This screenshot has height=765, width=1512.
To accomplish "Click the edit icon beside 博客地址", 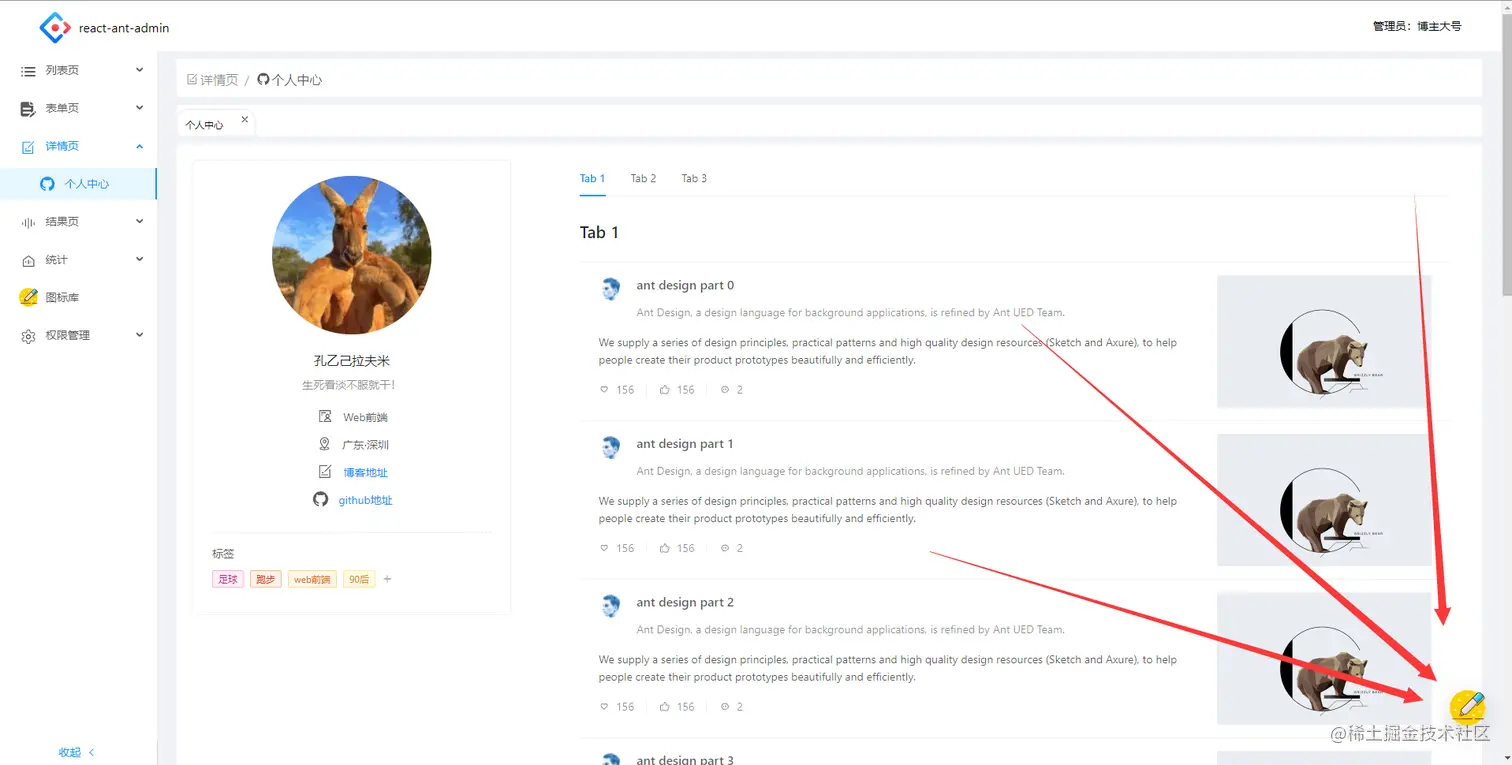I will click(324, 472).
